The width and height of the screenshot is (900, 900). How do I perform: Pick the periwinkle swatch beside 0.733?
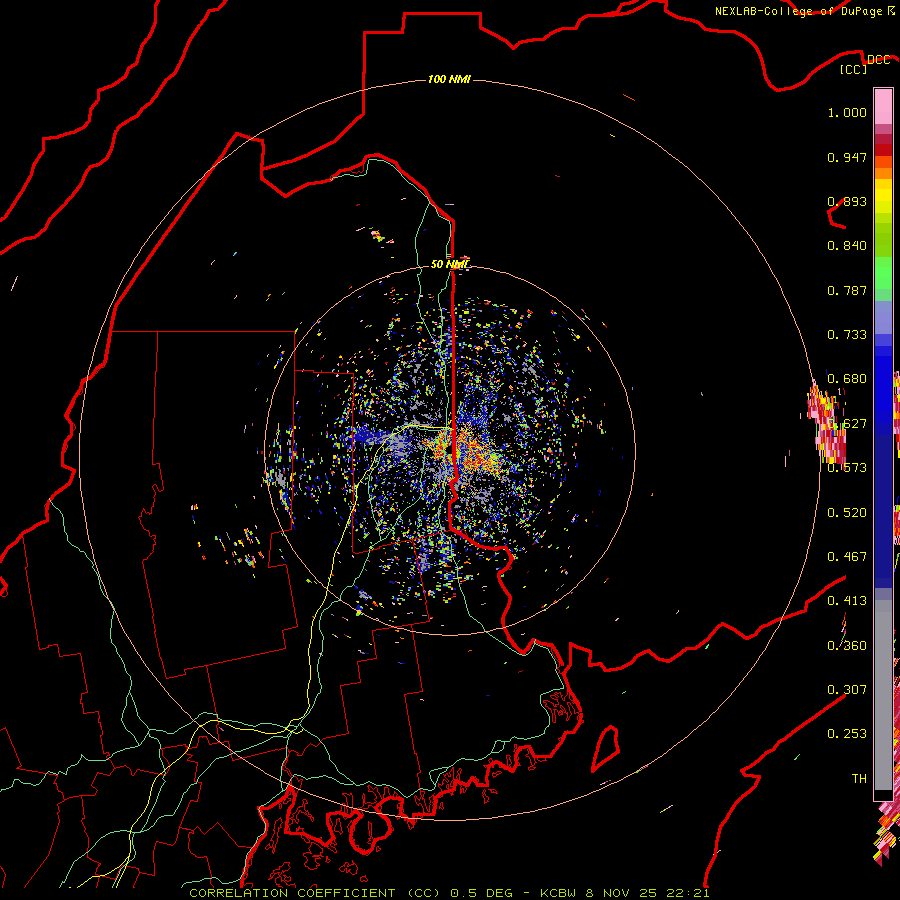point(883,324)
